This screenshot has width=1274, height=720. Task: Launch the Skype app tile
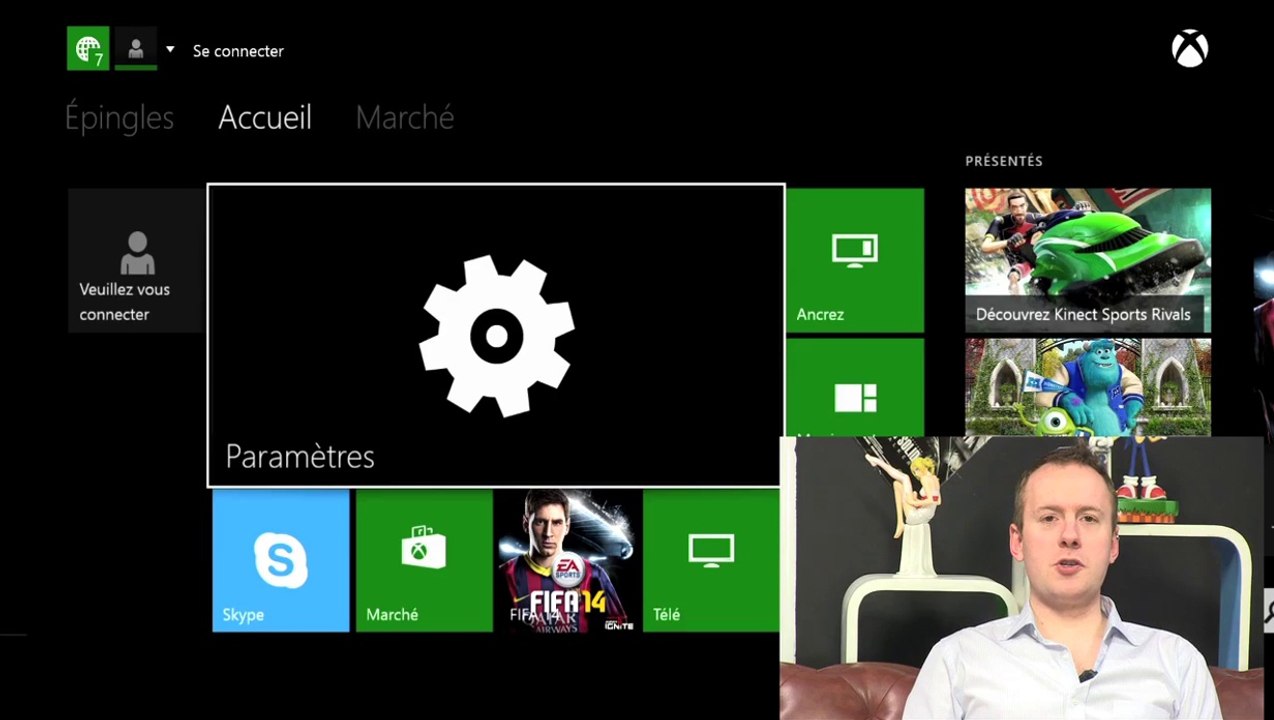[x=281, y=561]
